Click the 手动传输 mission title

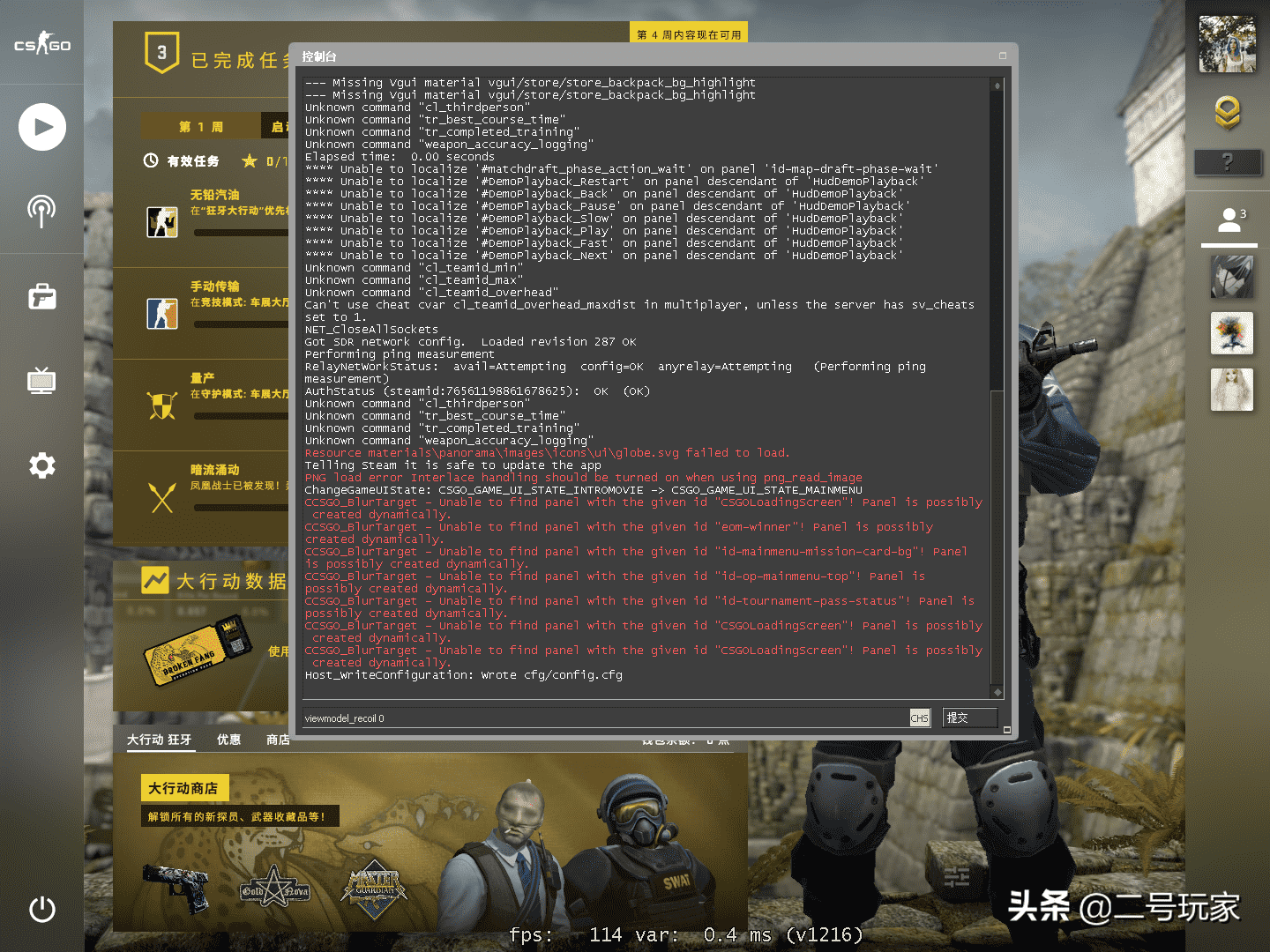(215, 286)
